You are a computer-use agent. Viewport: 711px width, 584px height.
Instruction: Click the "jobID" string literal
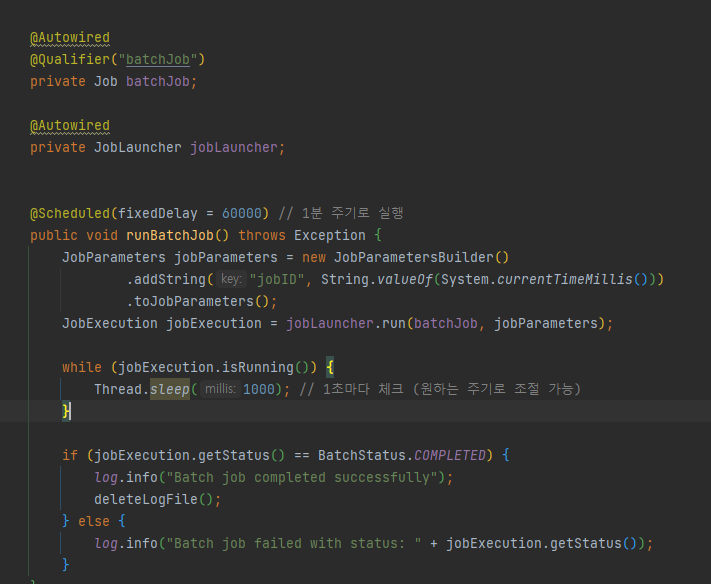tap(277, 279)
